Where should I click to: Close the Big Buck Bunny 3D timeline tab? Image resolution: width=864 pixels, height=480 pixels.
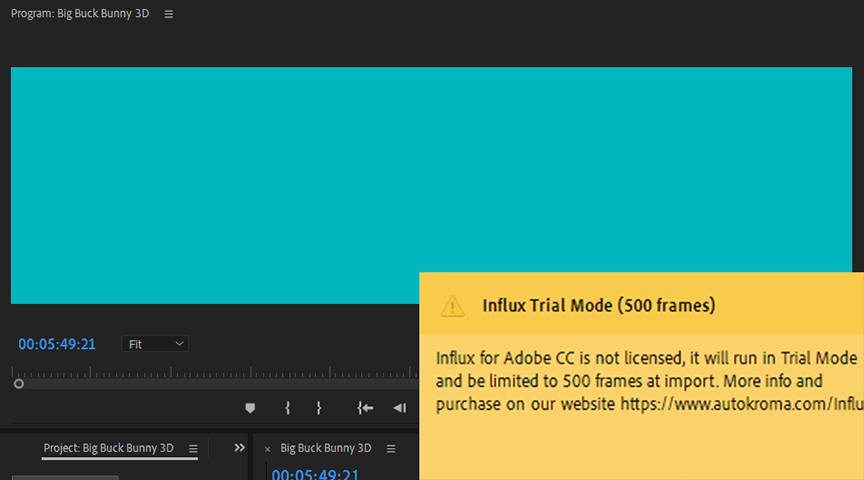pyautogui.click(x=267, y=449)
